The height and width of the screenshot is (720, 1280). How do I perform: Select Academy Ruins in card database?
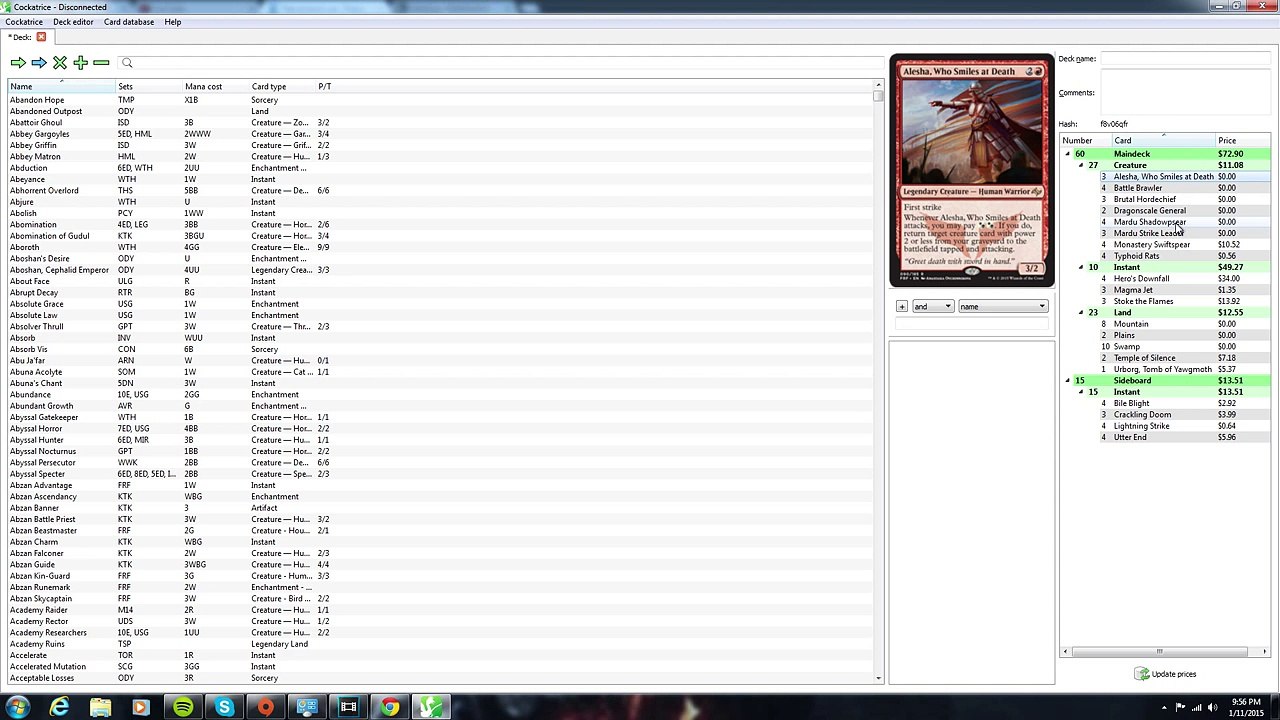point(37,644)
